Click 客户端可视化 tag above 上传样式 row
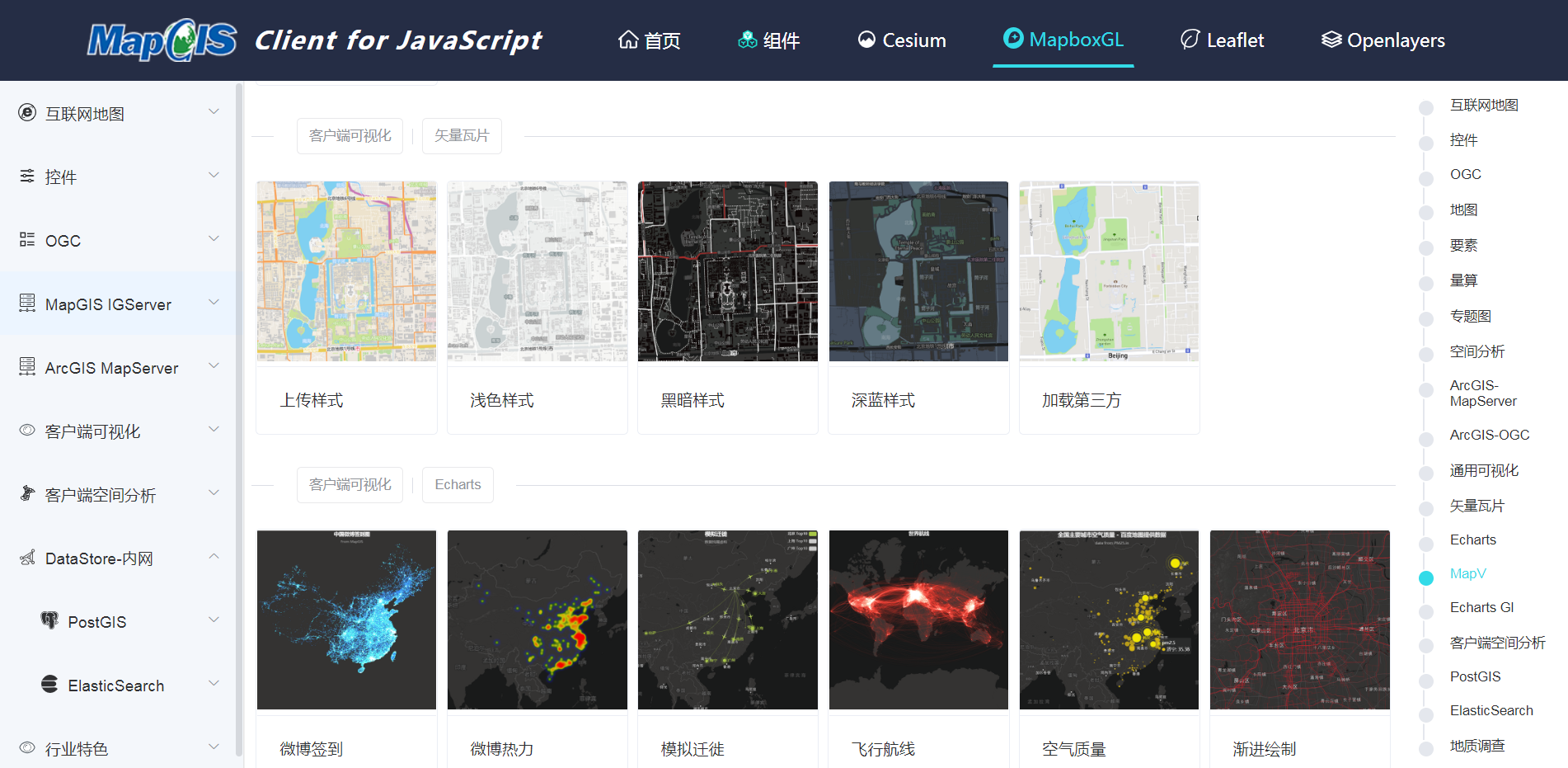 pos(350,136)
